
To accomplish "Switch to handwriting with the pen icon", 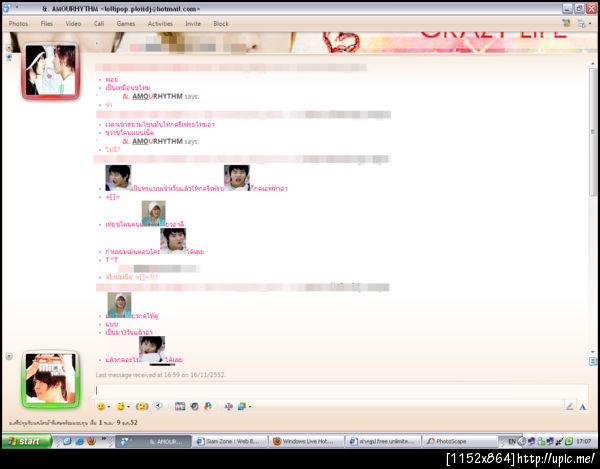I will click(570, 407).
